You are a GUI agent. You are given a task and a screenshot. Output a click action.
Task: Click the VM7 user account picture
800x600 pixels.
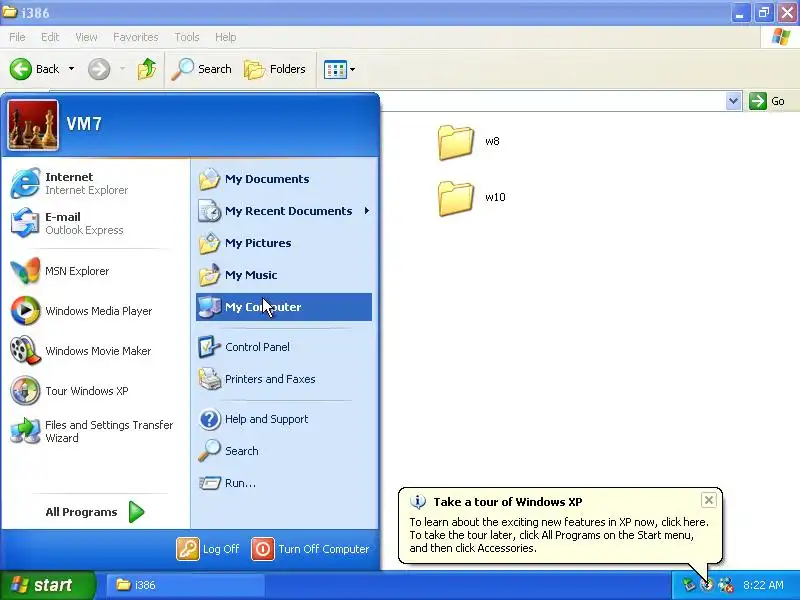(x=33, y=124)
